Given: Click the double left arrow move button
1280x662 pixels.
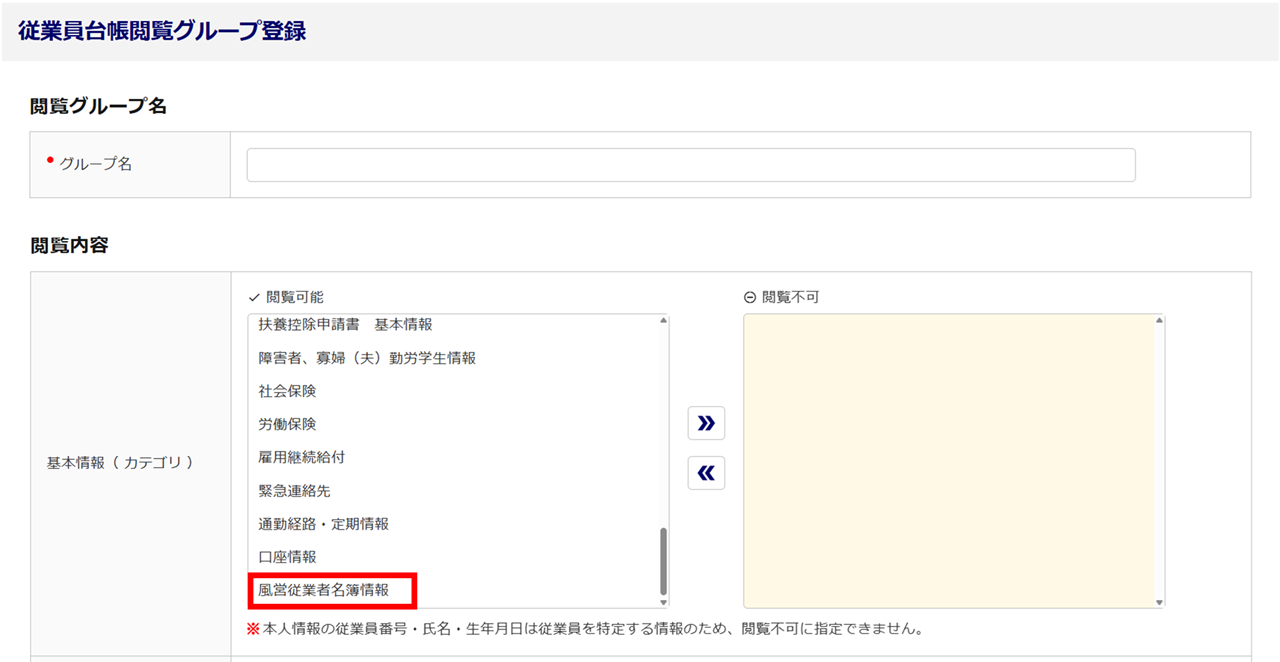Looking at the screenshot, I should tap(706, 473).
